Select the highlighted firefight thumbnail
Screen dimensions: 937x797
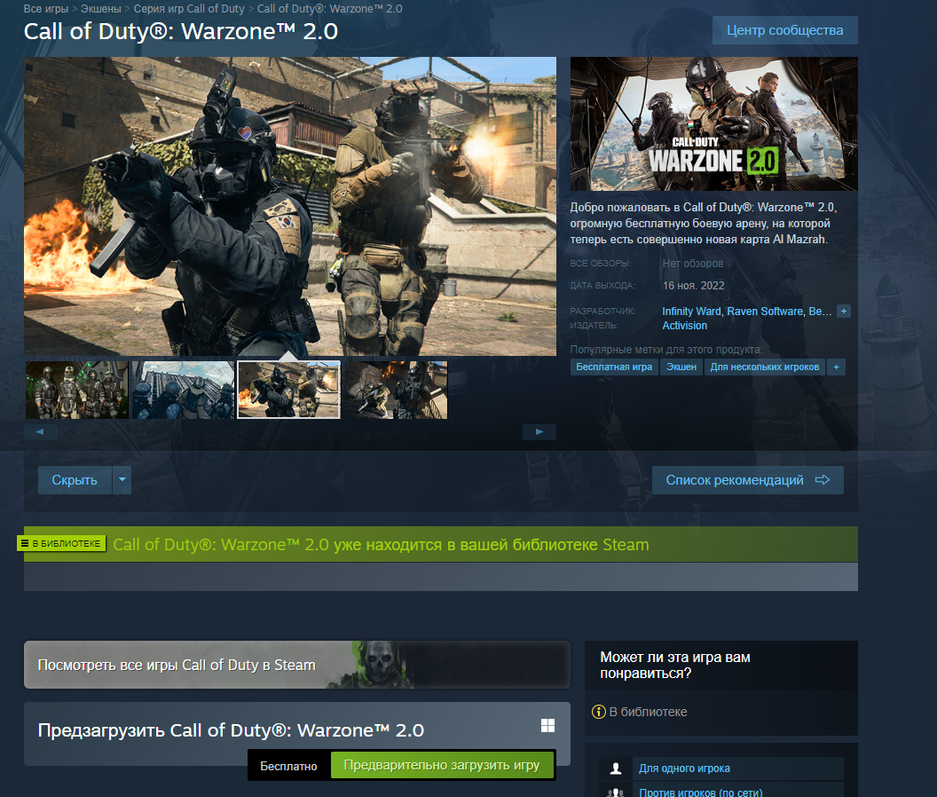coord(289,390)
